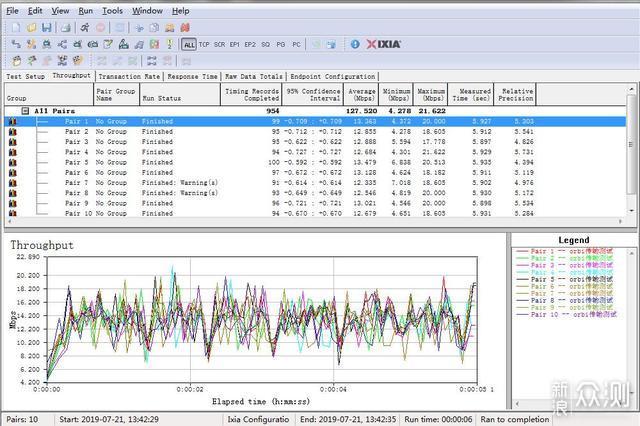Select the Pair 4 row
Image resolution: width=640 pixels, height=426 pixels.
[x=315, y=152]
